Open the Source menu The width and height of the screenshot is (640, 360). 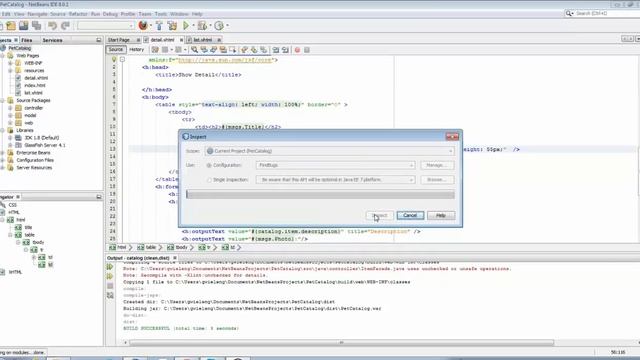tap(58, 14)
